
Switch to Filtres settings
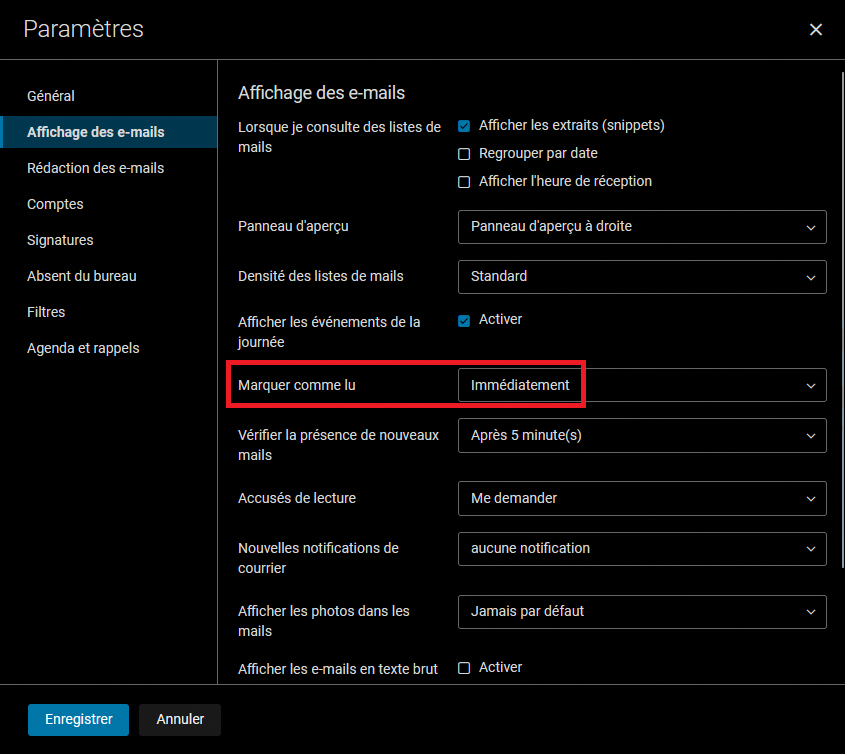point(46,312)
